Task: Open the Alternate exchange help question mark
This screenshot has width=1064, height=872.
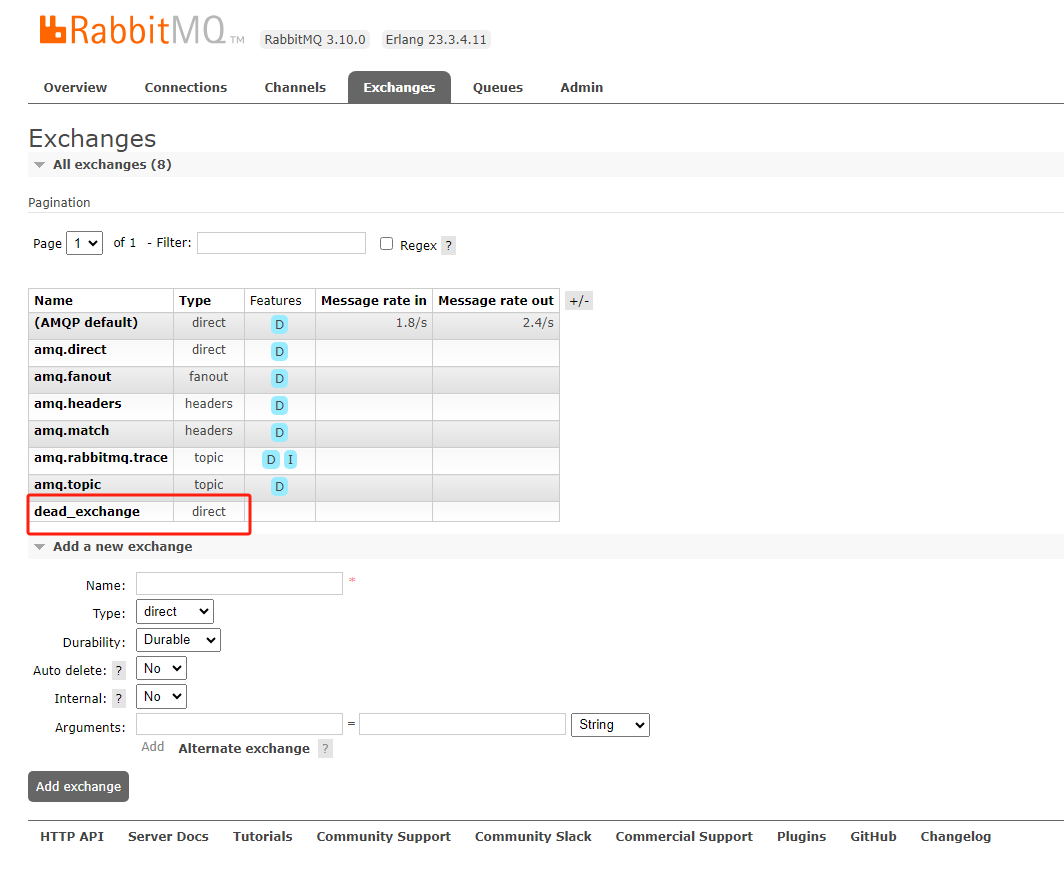Action: (x=326, y=748)
